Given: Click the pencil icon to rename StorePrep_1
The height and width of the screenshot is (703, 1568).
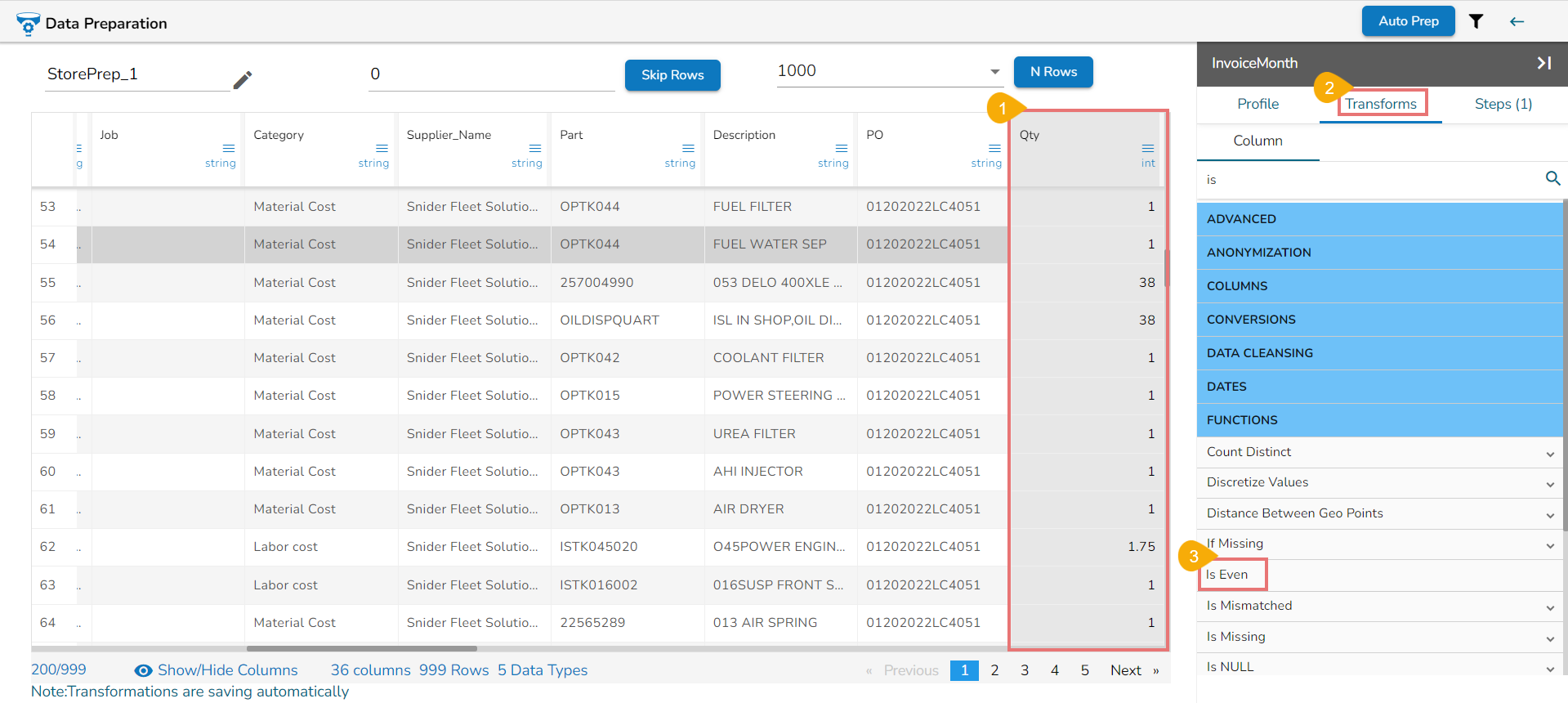Looking at the screenshot, I should 243,79.
